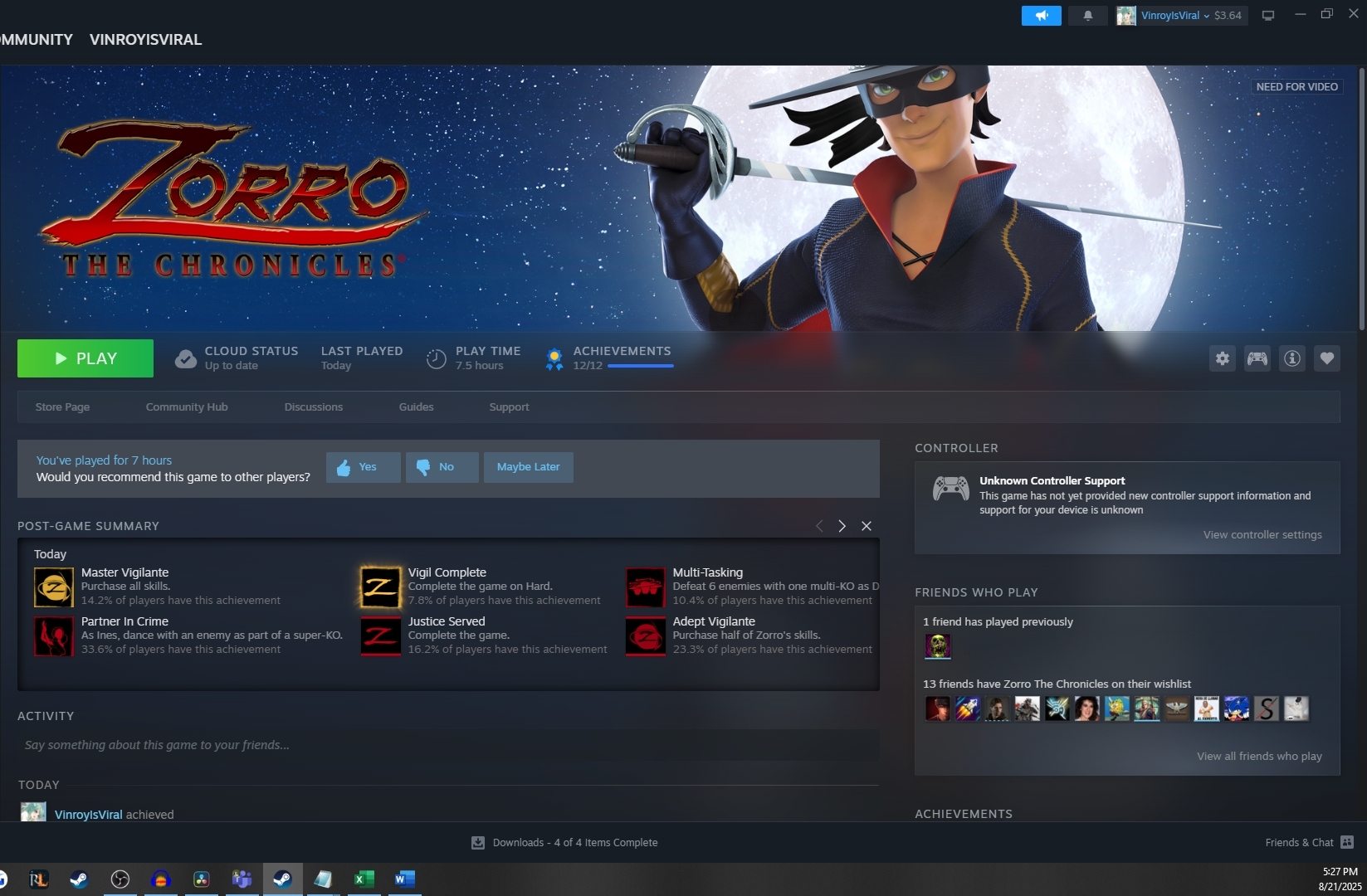
Task: Click the No recommendation button
Action: pyautogui.click(x=442, y=467)
